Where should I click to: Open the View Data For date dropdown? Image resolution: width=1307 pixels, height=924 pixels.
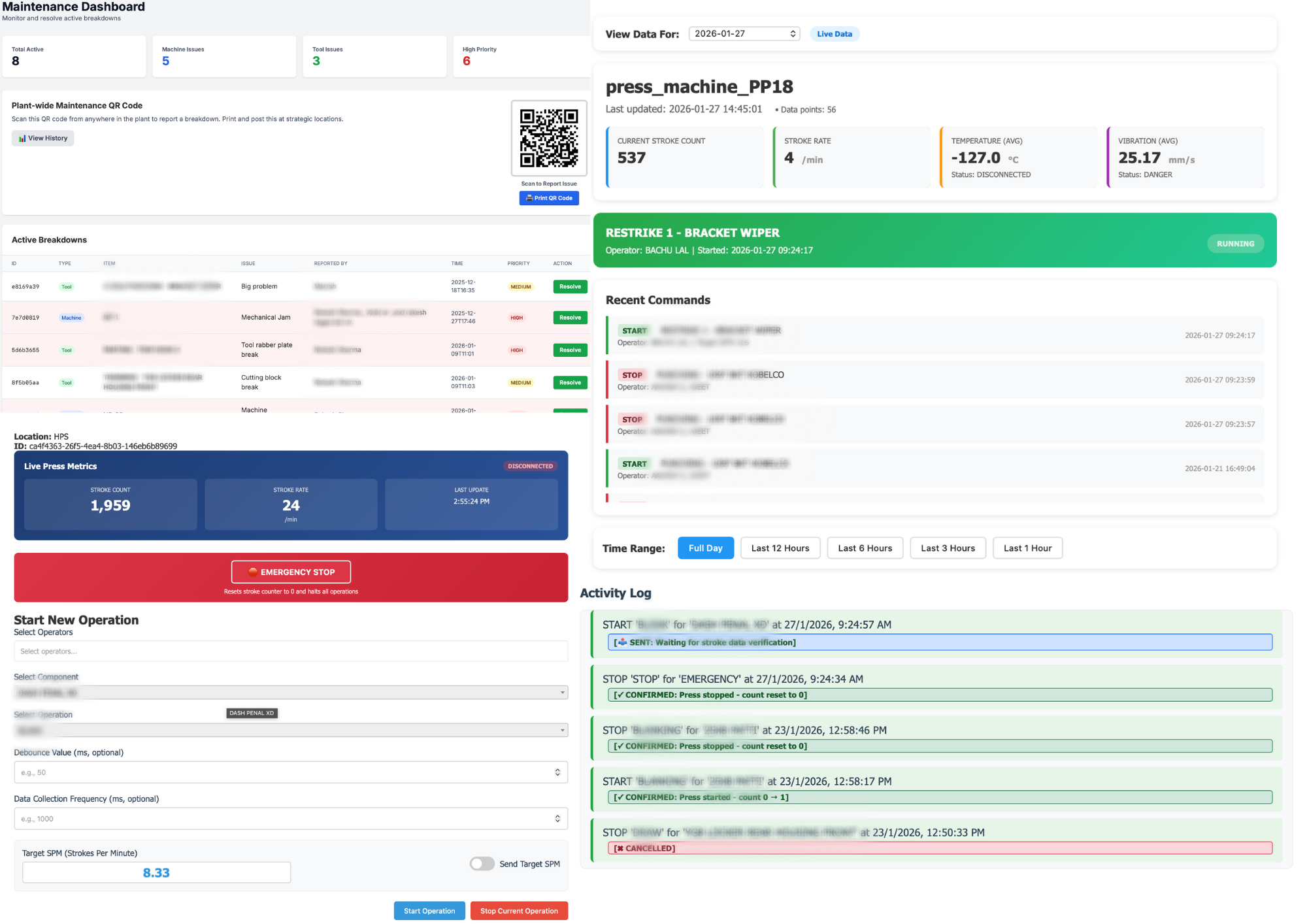[744, 33]
